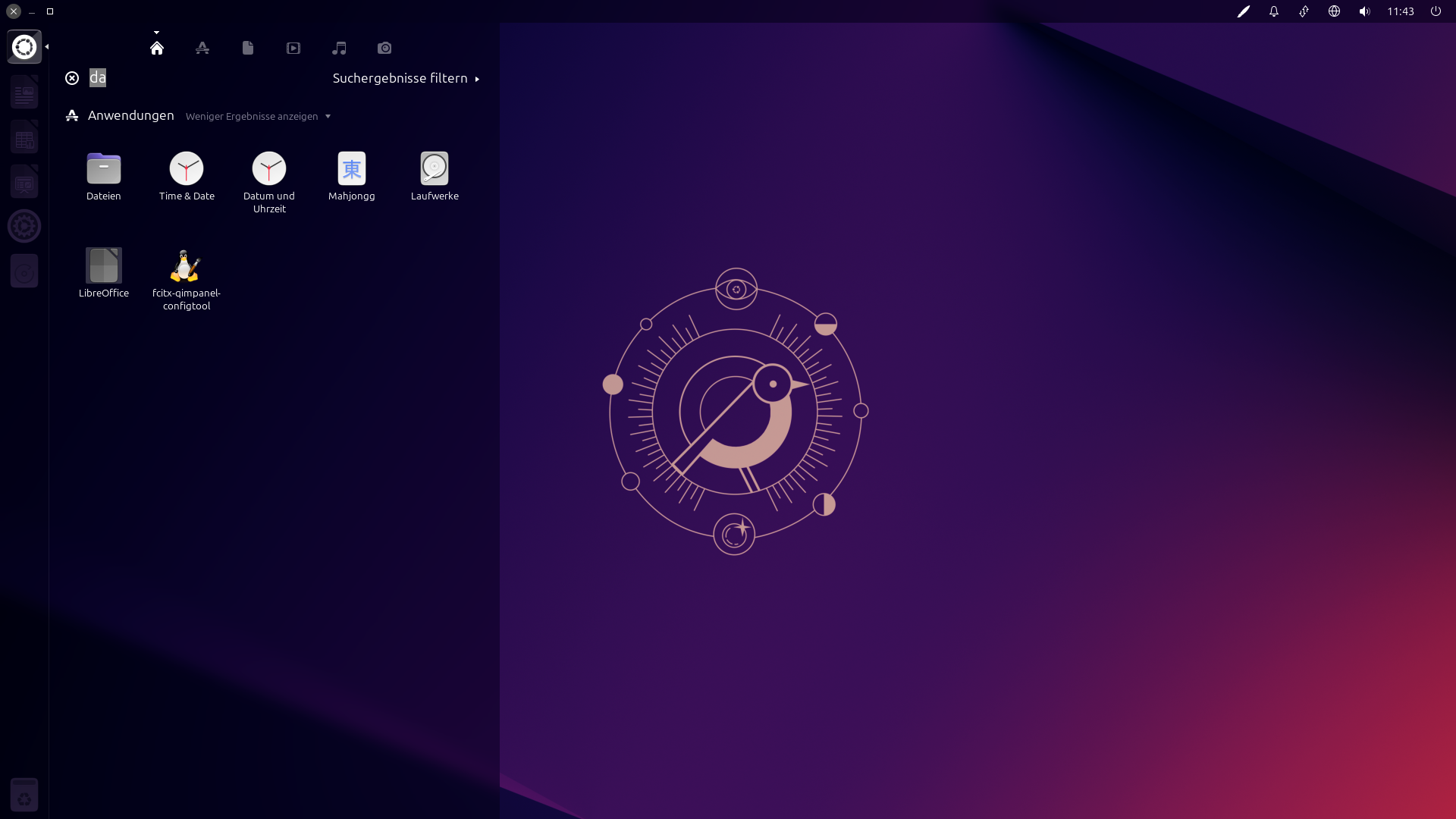Open the Photos lens tab

(x=384, y=49)
